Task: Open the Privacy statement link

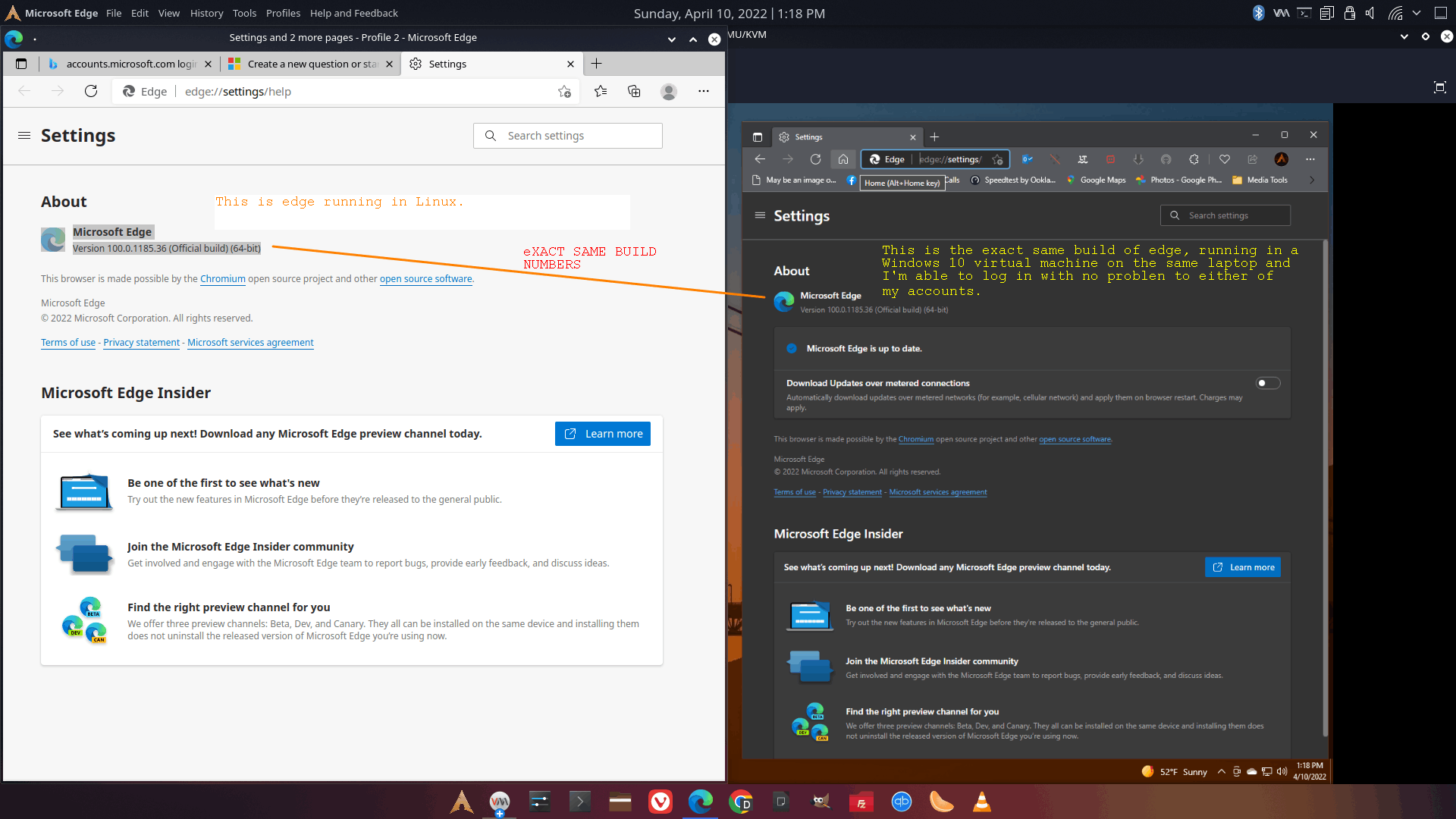Action: (x=141, y=343)
